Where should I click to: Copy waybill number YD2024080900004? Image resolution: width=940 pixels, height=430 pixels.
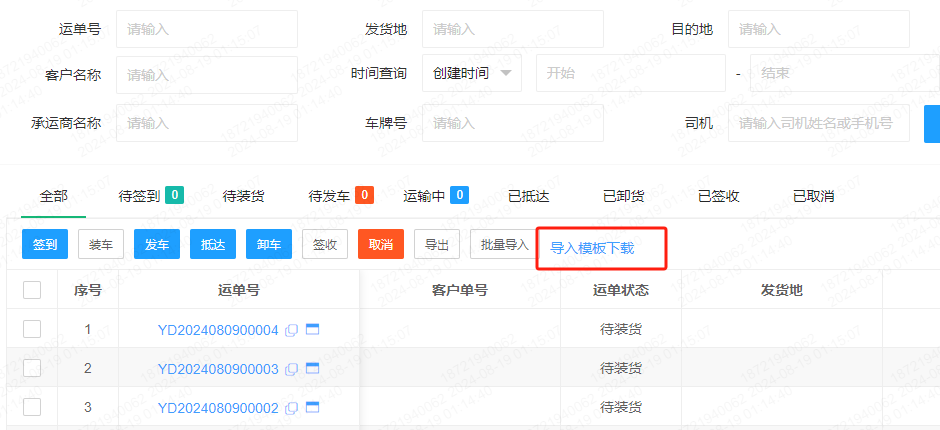tap(291, 330)
